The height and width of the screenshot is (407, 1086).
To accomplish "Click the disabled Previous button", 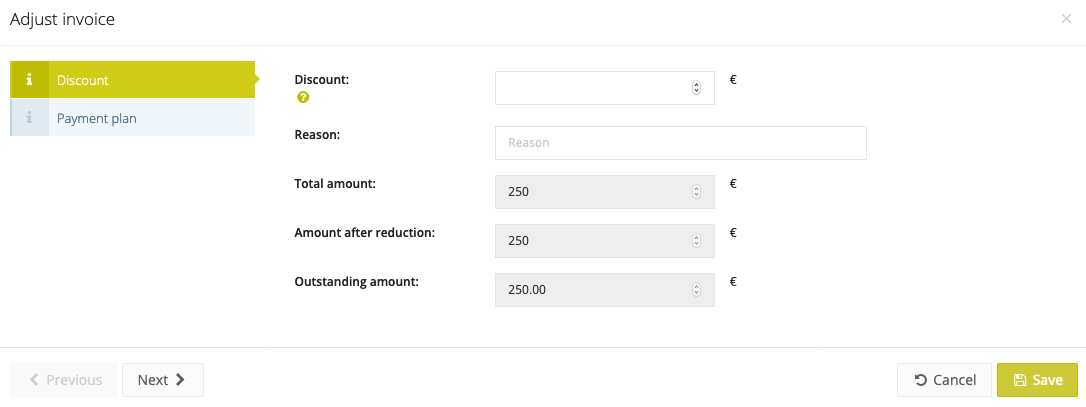I will [x=64, y=380].
